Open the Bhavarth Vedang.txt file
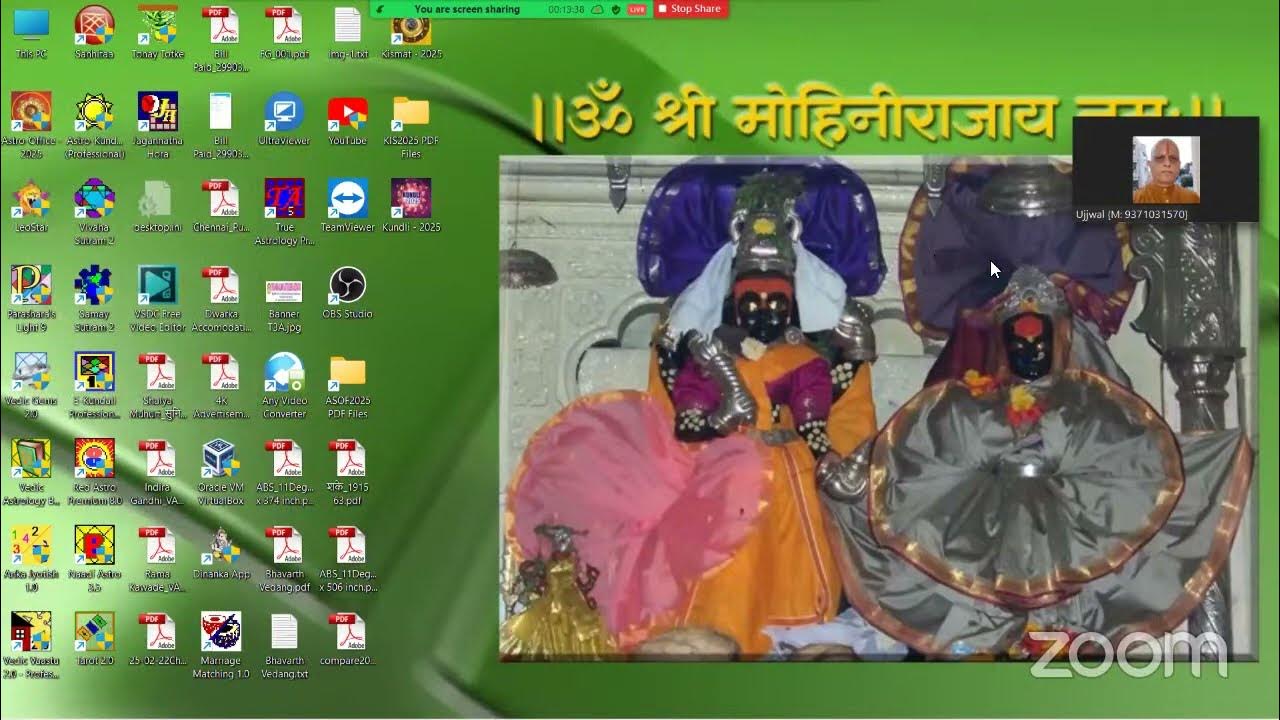The width and height of the screenshot is (1280, 720). click(284, 646)
